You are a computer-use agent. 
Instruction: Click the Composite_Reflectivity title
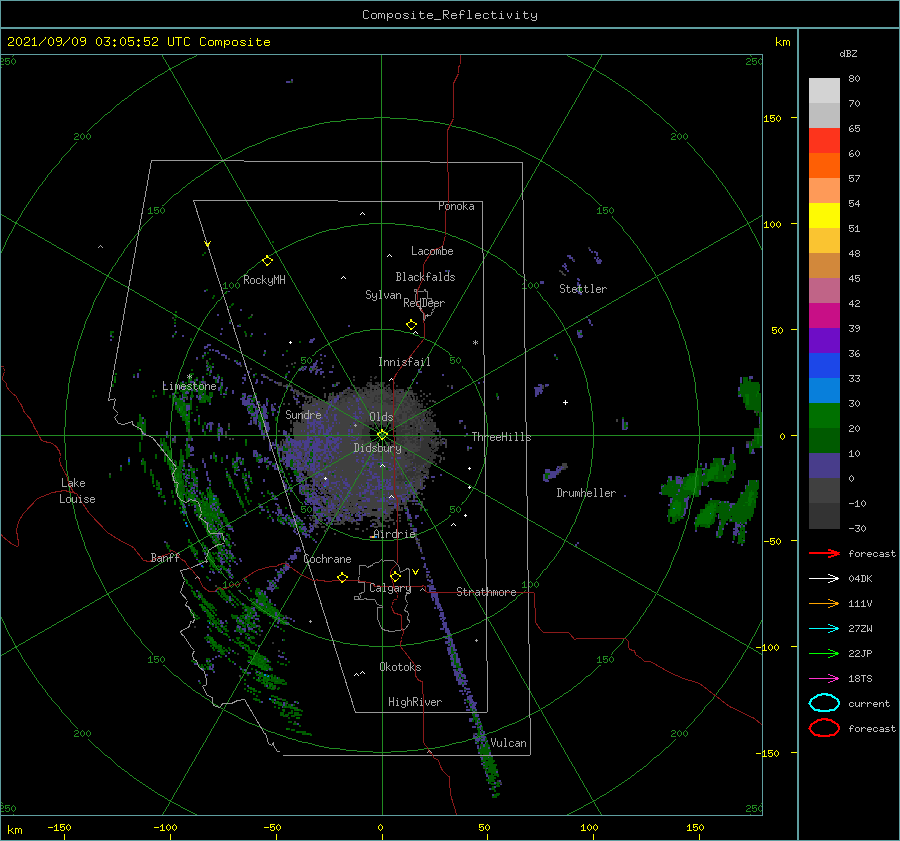tap(450, 15)
